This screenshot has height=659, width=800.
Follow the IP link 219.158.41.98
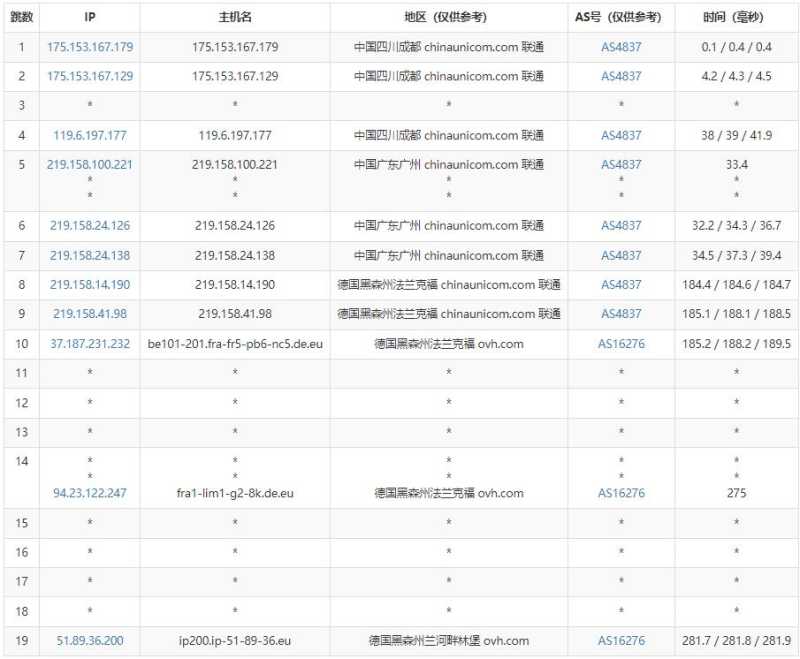click(90, 314)
